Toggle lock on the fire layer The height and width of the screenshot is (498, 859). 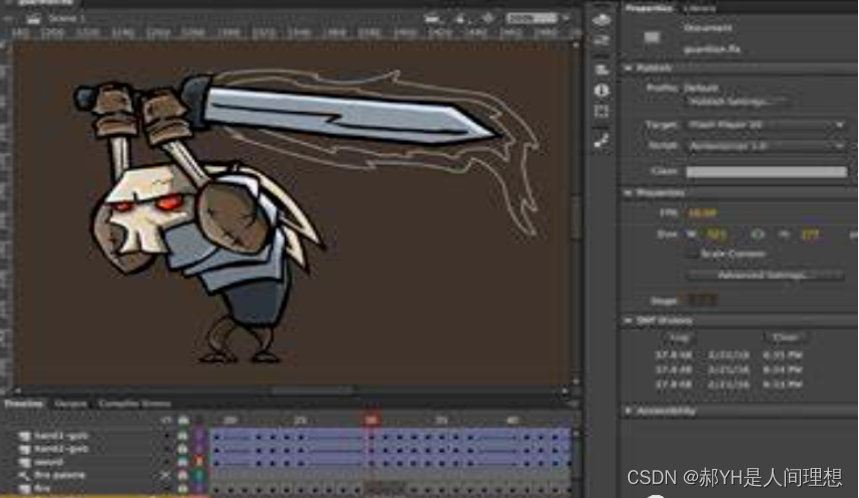183,488
